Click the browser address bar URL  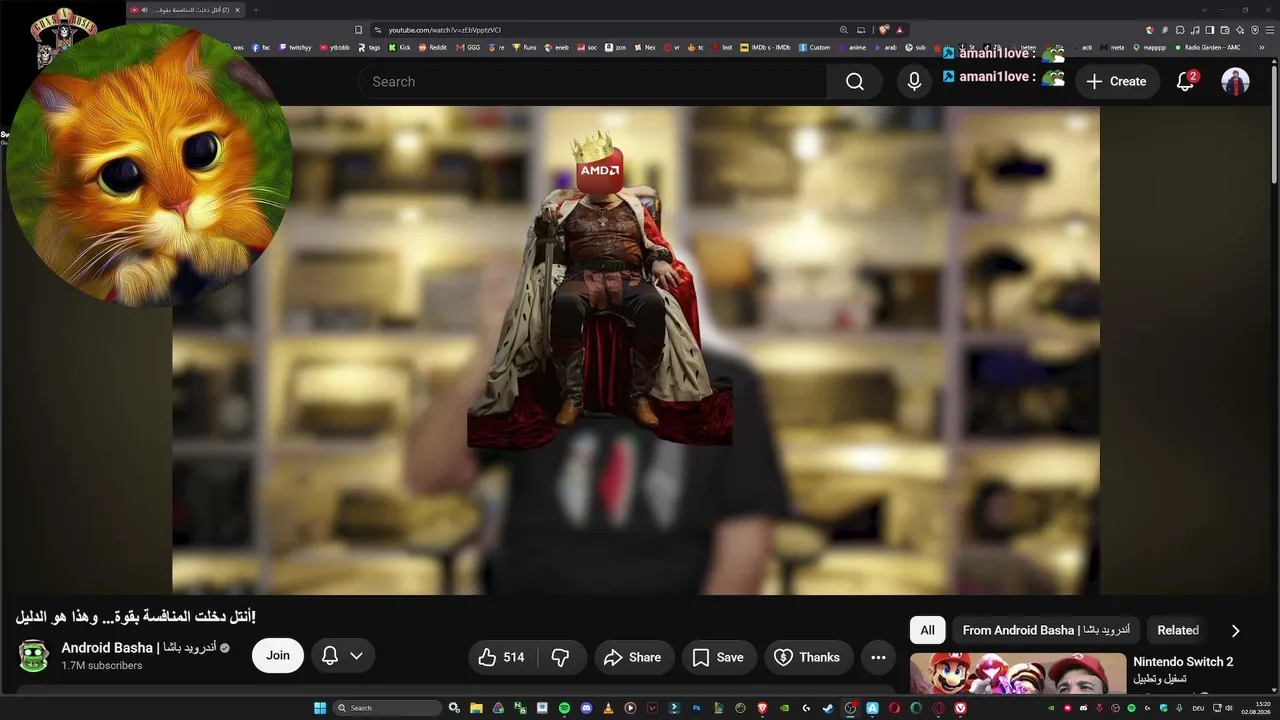[444, 30]
